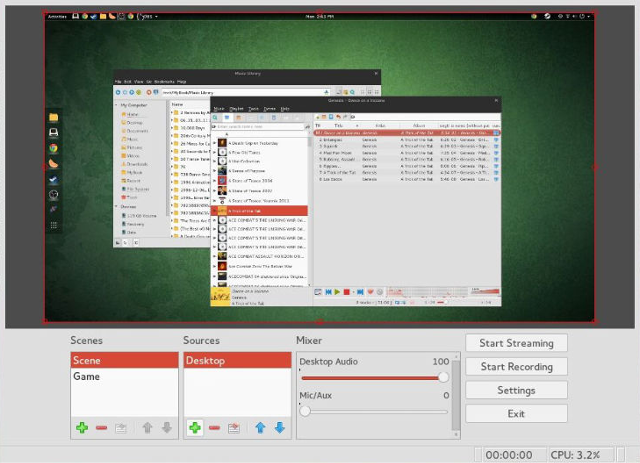Click the CPU: 3.2% status readout
The width and height of the screenshot is (640, 463).
pos(575,455)
